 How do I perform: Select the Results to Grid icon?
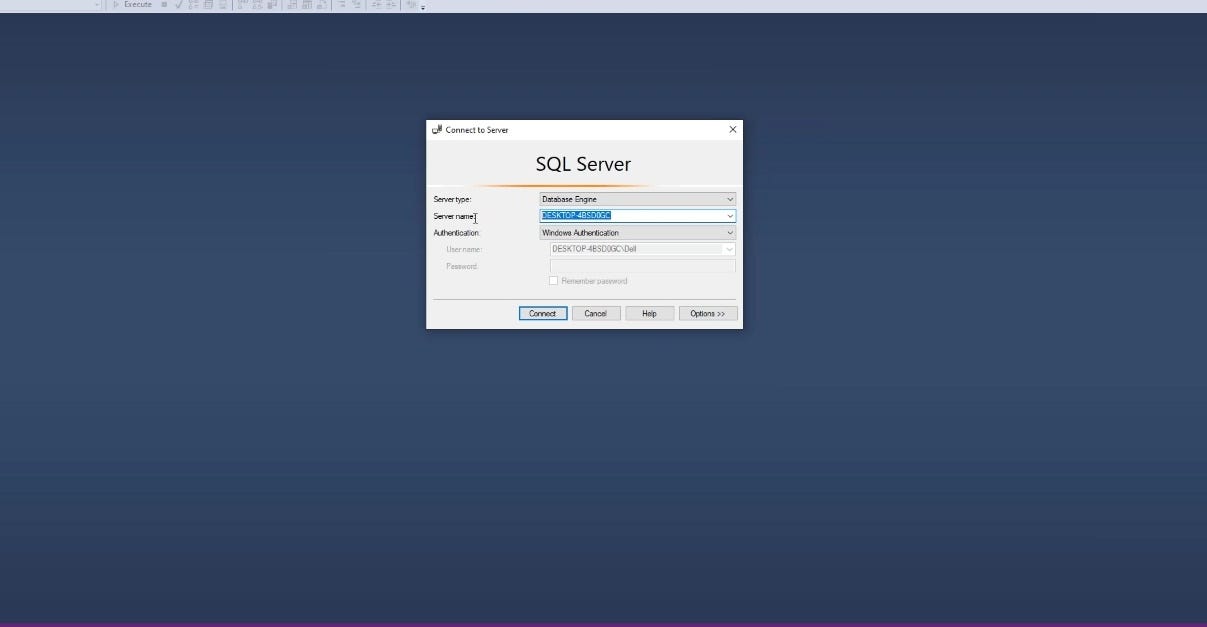coord(305,5)
